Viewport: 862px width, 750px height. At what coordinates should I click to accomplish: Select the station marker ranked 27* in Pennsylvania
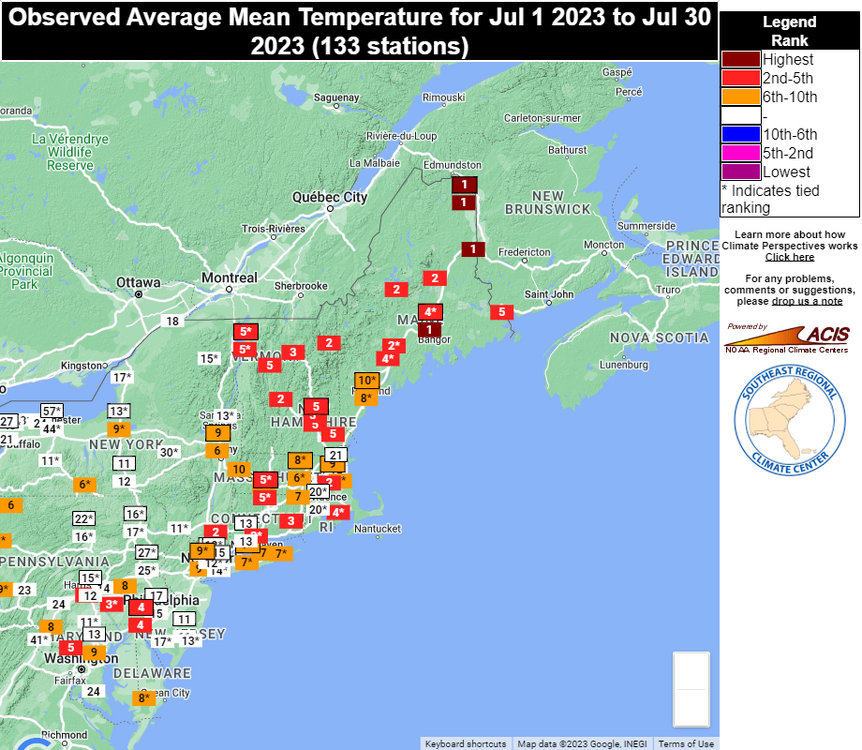[x=147, y=552]
